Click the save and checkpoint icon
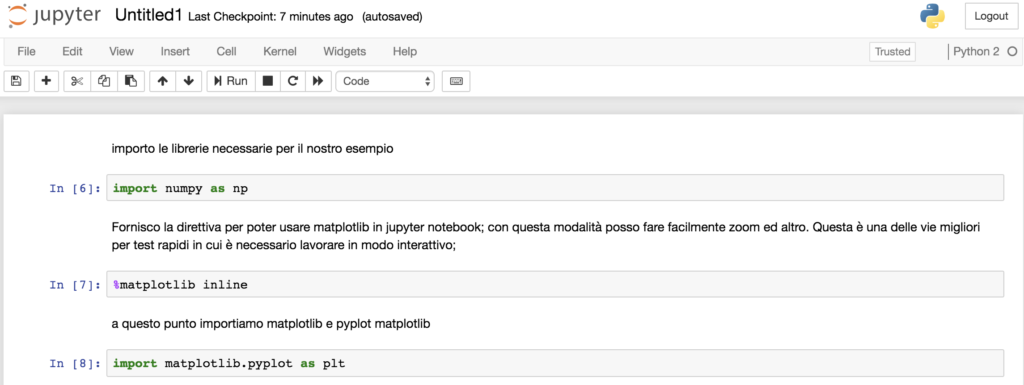This screenshot has height=385, width=1024. (16, 82)
